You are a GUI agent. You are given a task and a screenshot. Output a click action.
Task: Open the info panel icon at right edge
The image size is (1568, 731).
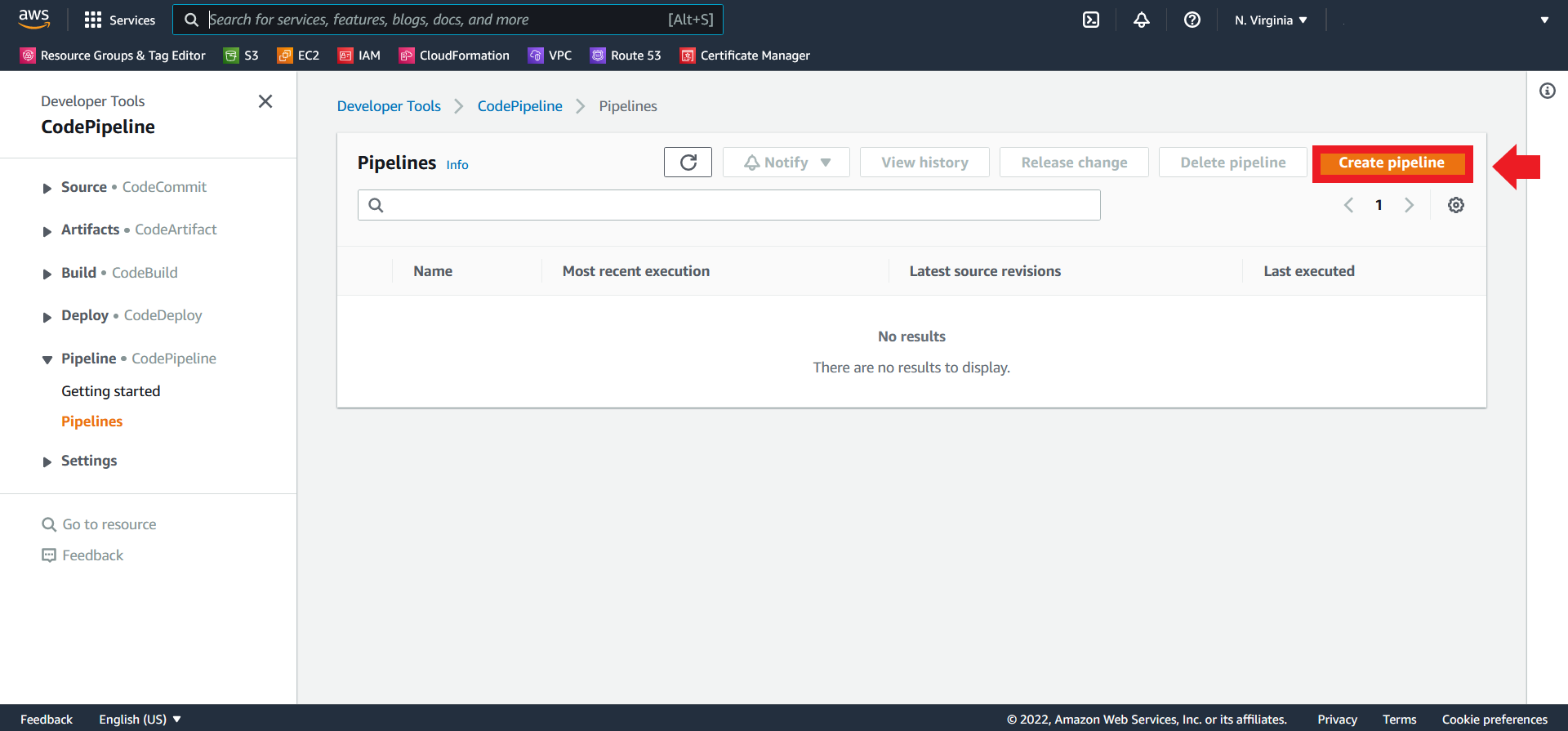pos(1548,91)
